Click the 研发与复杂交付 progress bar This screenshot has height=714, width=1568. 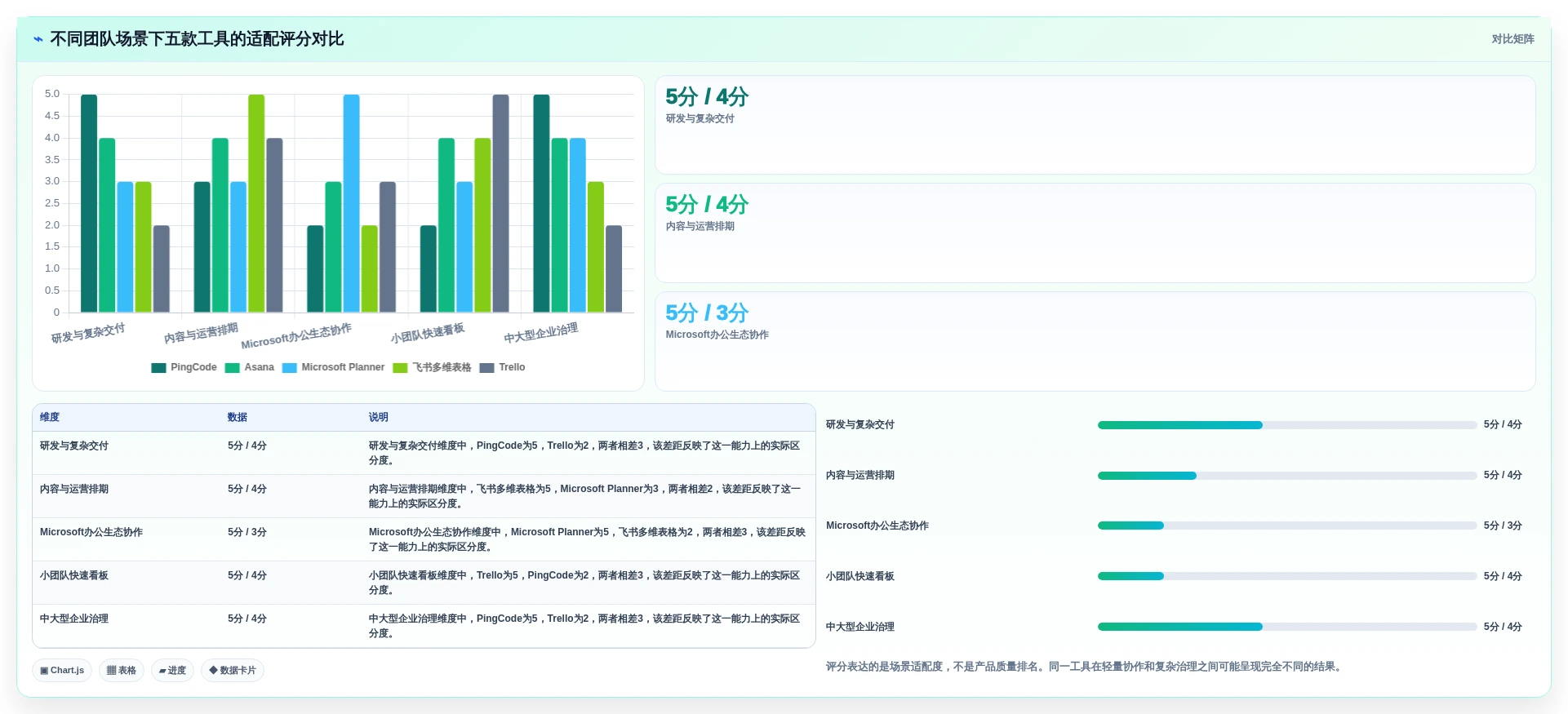[1287, 425]
